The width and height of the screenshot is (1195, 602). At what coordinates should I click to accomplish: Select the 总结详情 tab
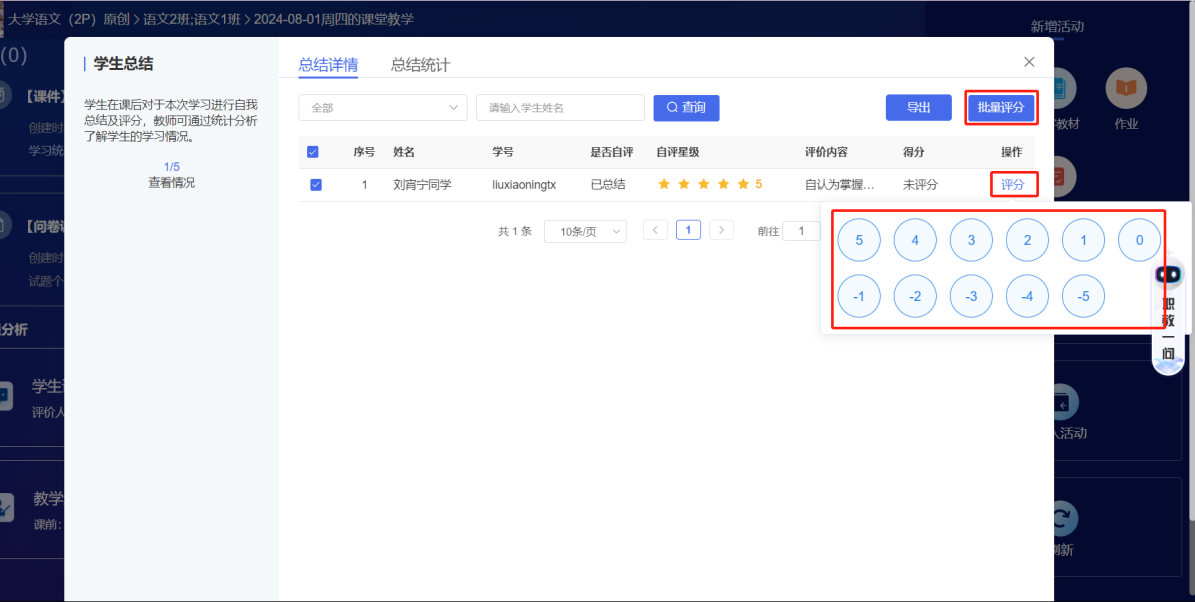point(327,62)
